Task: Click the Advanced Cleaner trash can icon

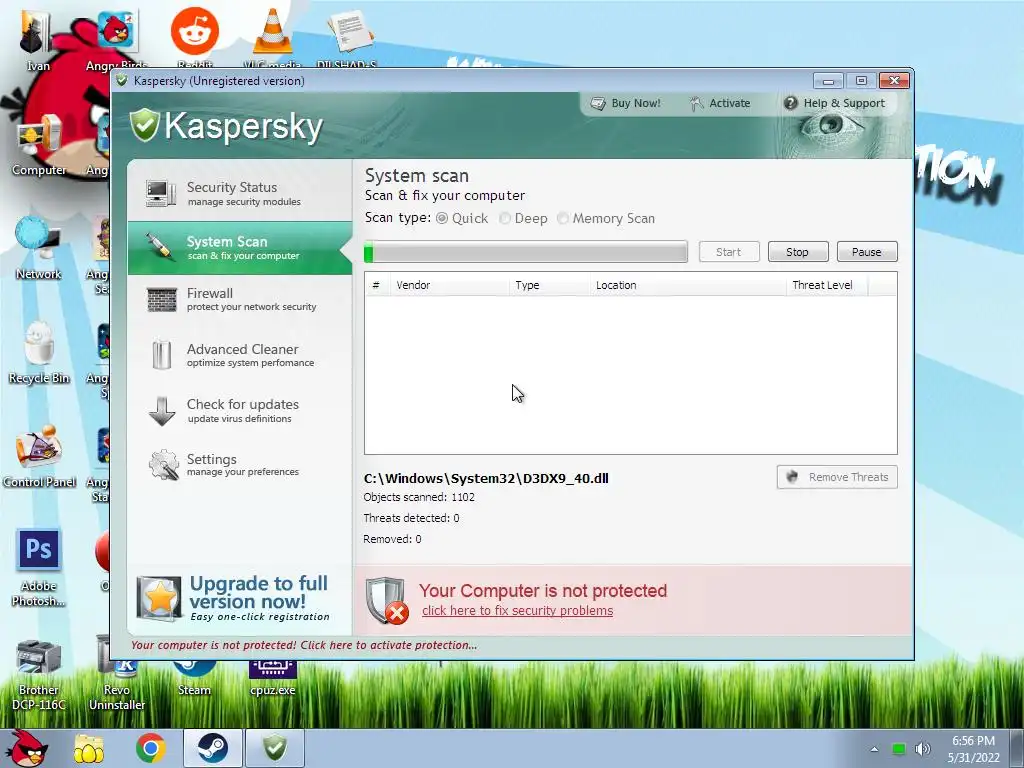Action: tap(161, 355)
